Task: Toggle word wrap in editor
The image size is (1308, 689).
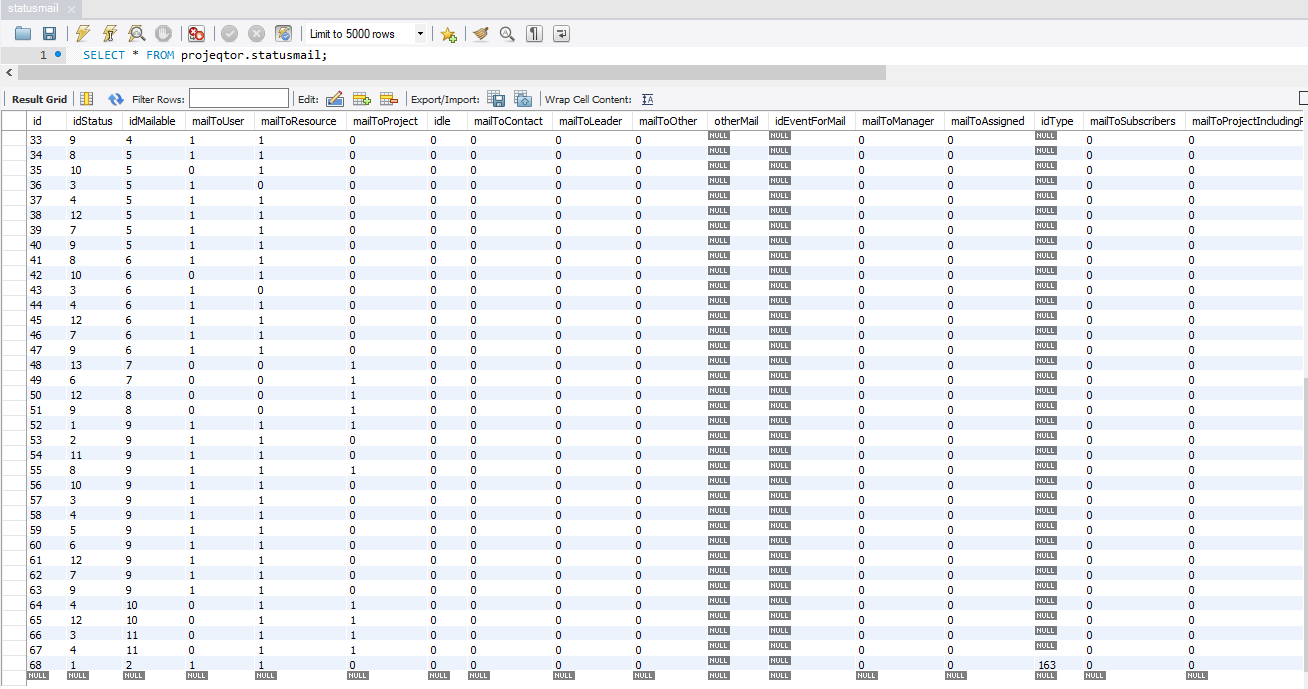Action: [562, 34]
